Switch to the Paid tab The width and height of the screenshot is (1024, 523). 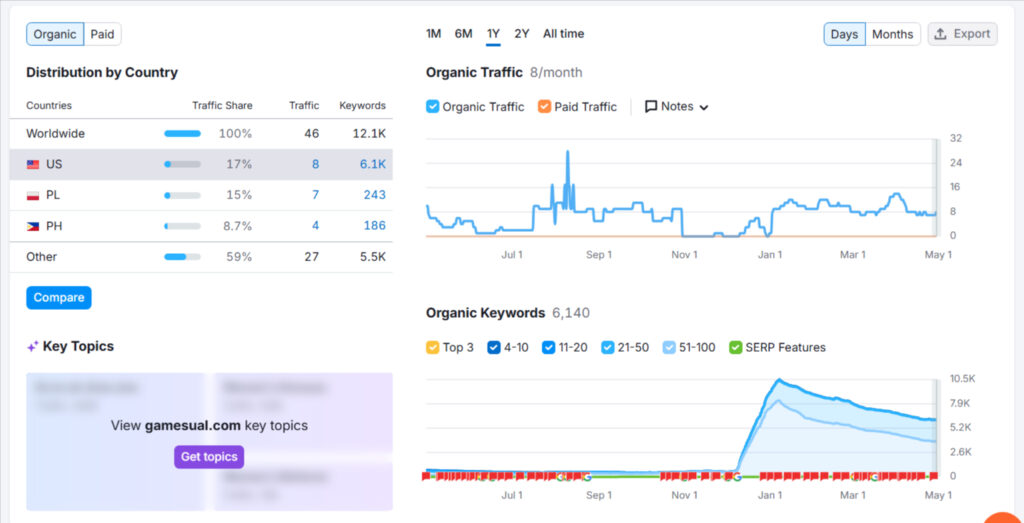(103, 34)
